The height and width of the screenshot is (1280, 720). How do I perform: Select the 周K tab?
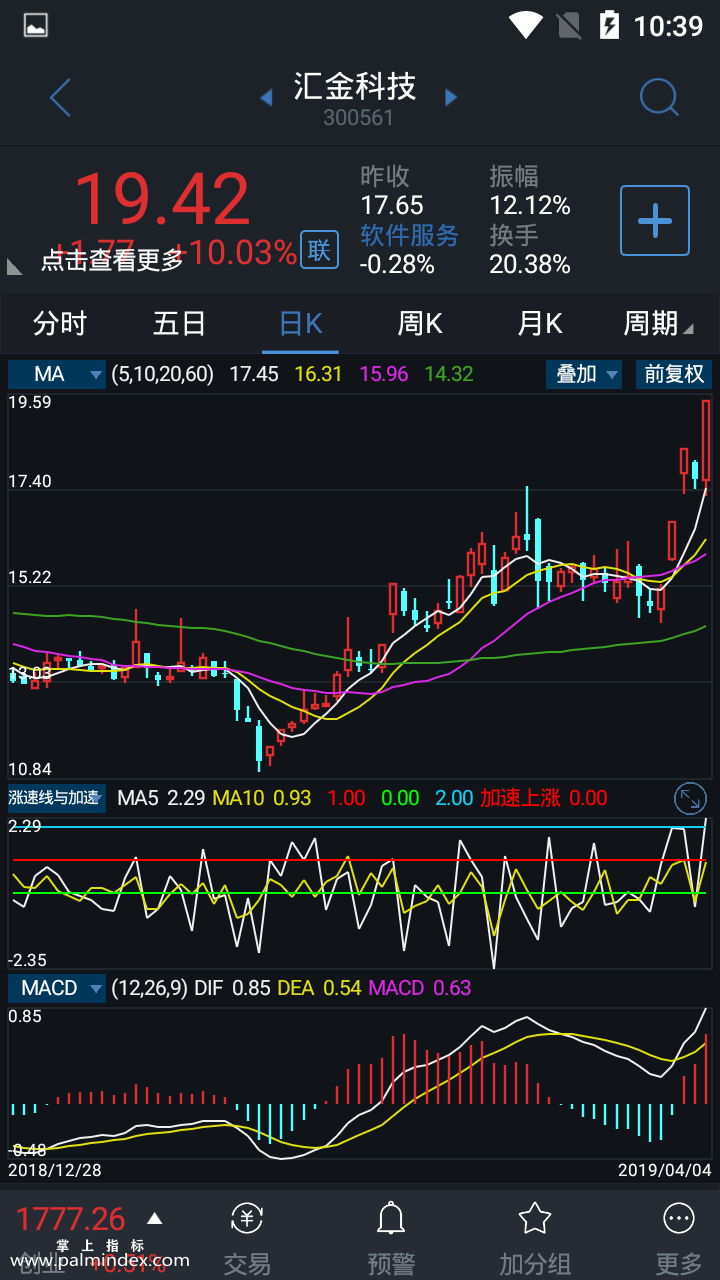click(x=420, y=323)
